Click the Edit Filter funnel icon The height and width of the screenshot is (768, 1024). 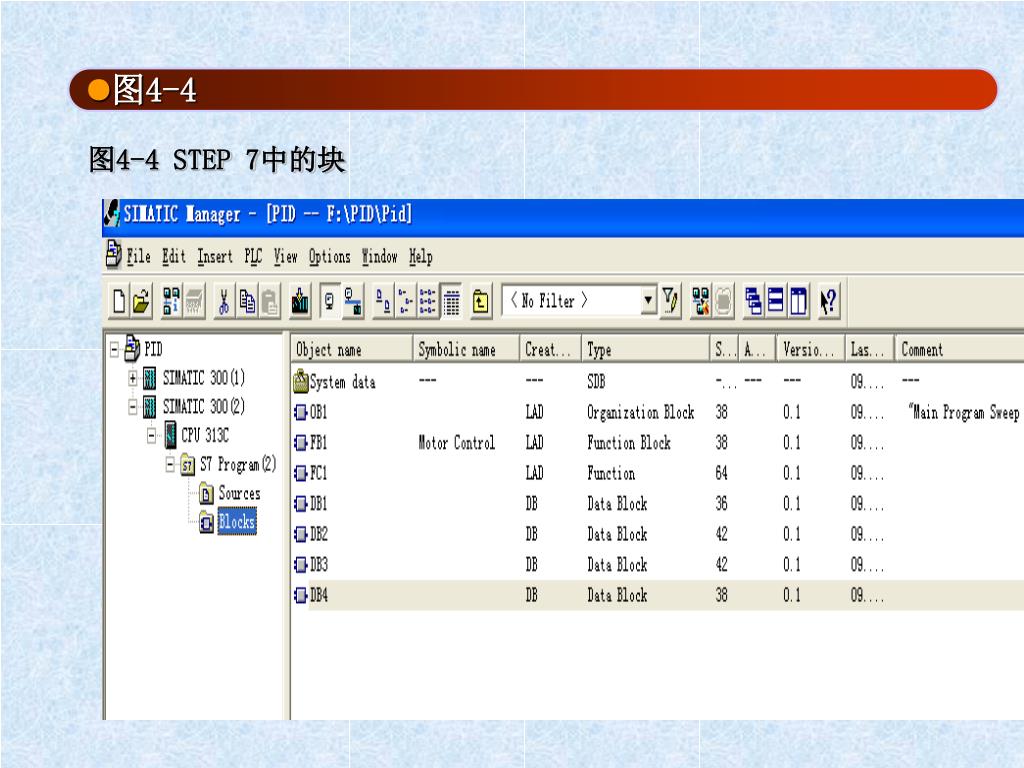(x=671, y=302)
